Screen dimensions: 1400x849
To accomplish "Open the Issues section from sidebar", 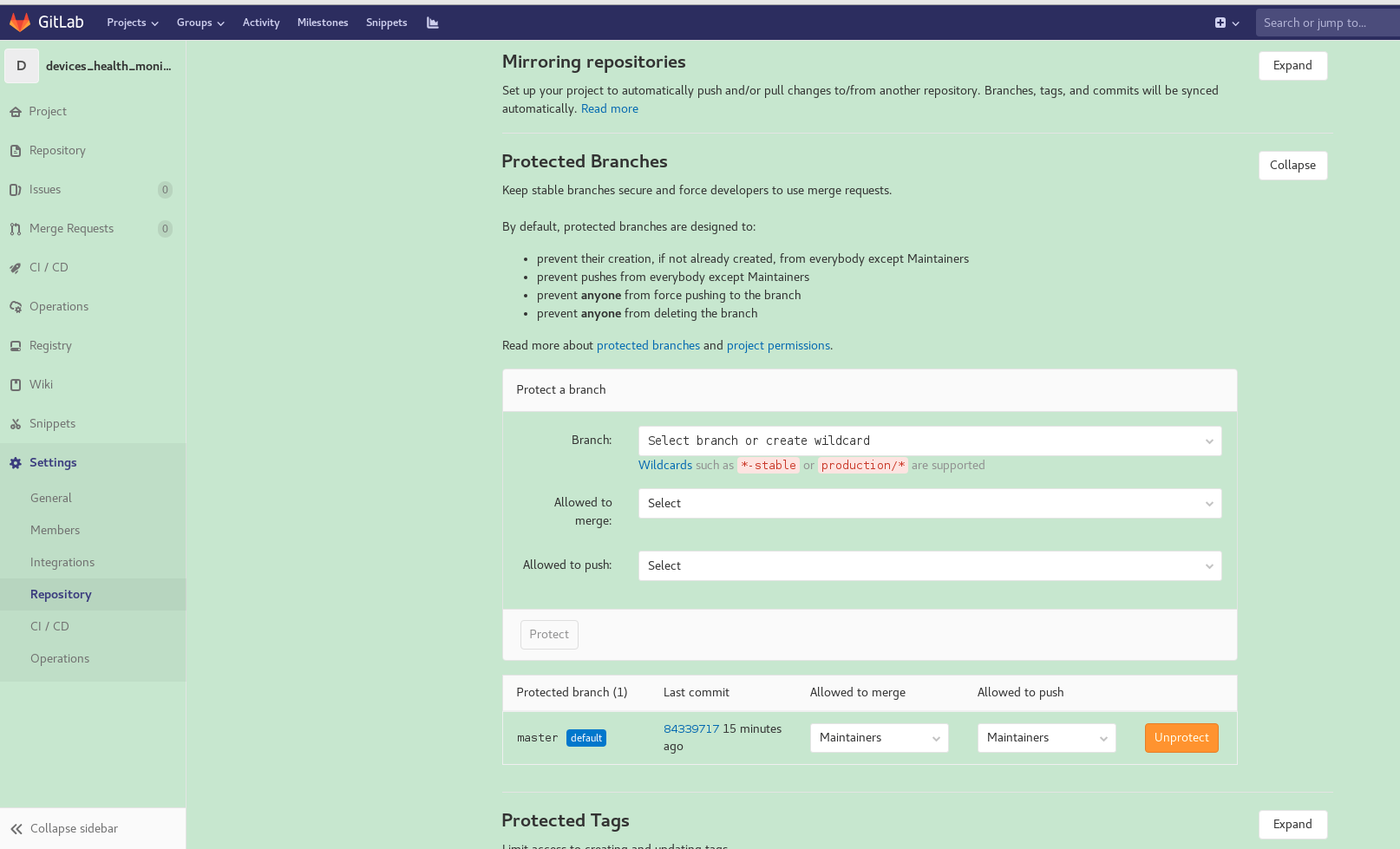I will coord(45,189).
